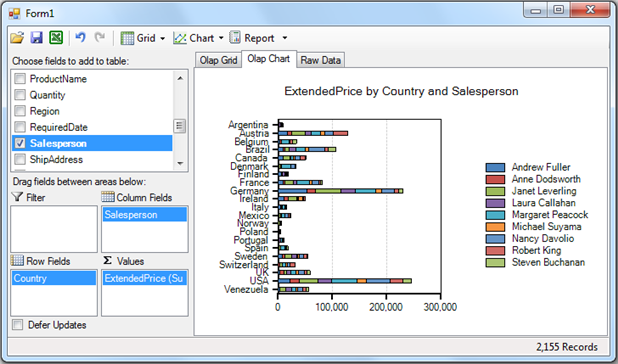618x364 pixels.
Task: Click the Grid toolbar icon
Action: coord(127,38)
